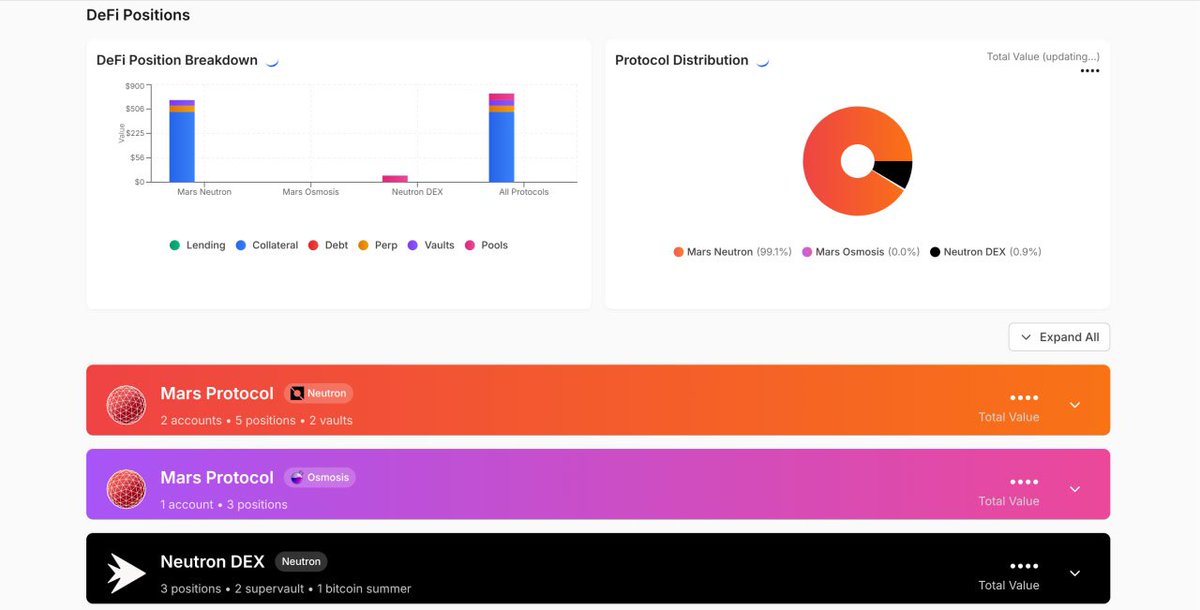1200x610 pixels.
Task: Toggle Neutron DEX pie legend entry
Action: [x=986, y=252]
